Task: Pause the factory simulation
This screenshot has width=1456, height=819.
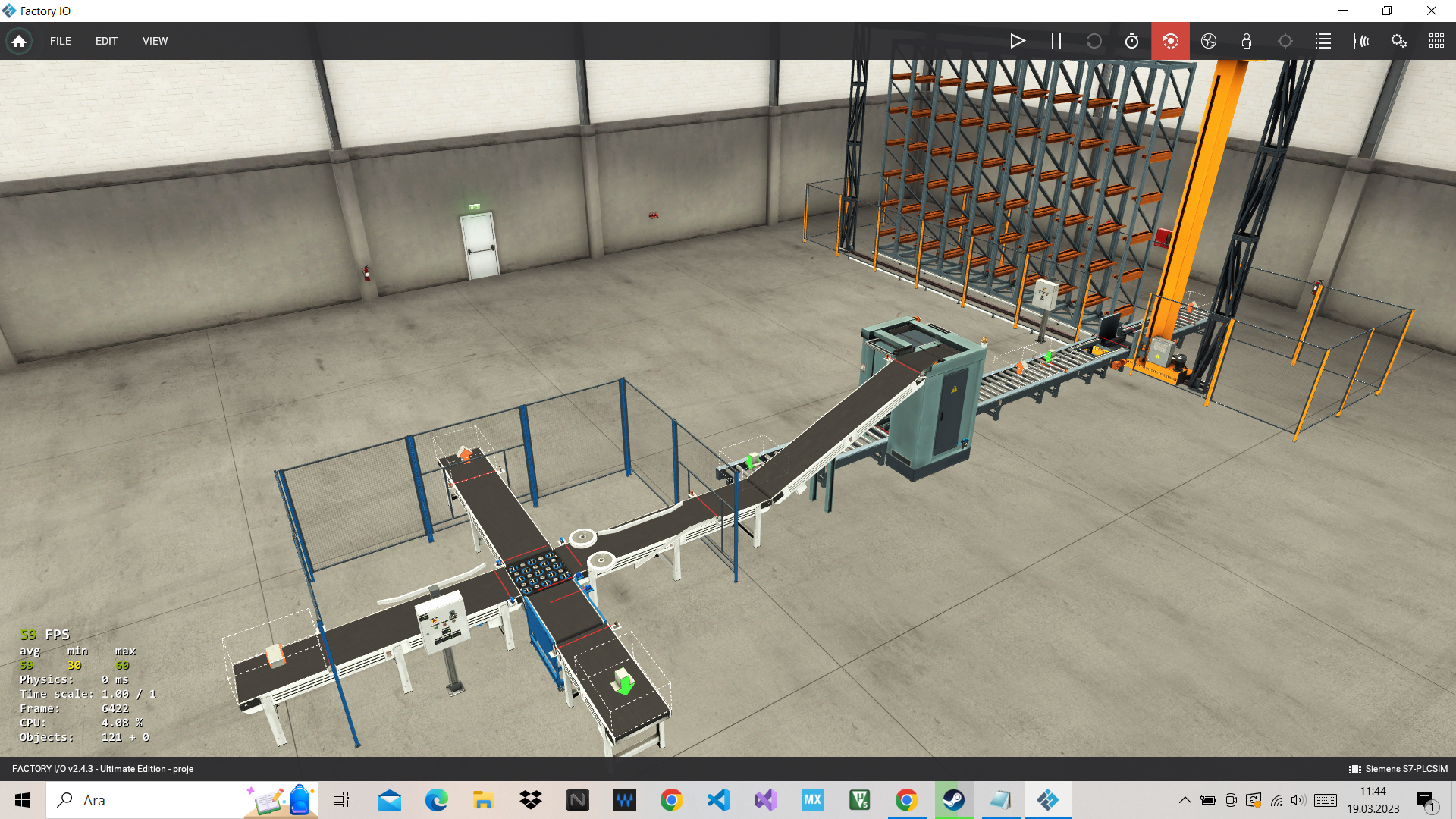Action: (1056, 41)
